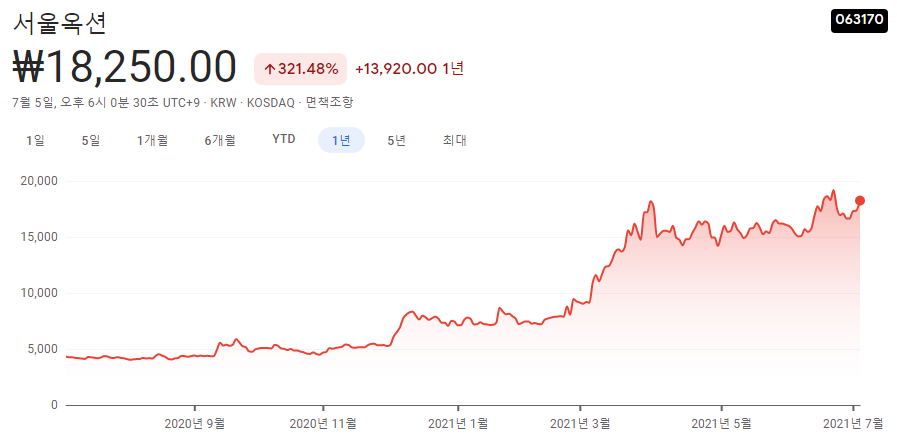The image size is (897, 444).
Task: Click the 서울옥션 stock title
Action: click(59, 22)
